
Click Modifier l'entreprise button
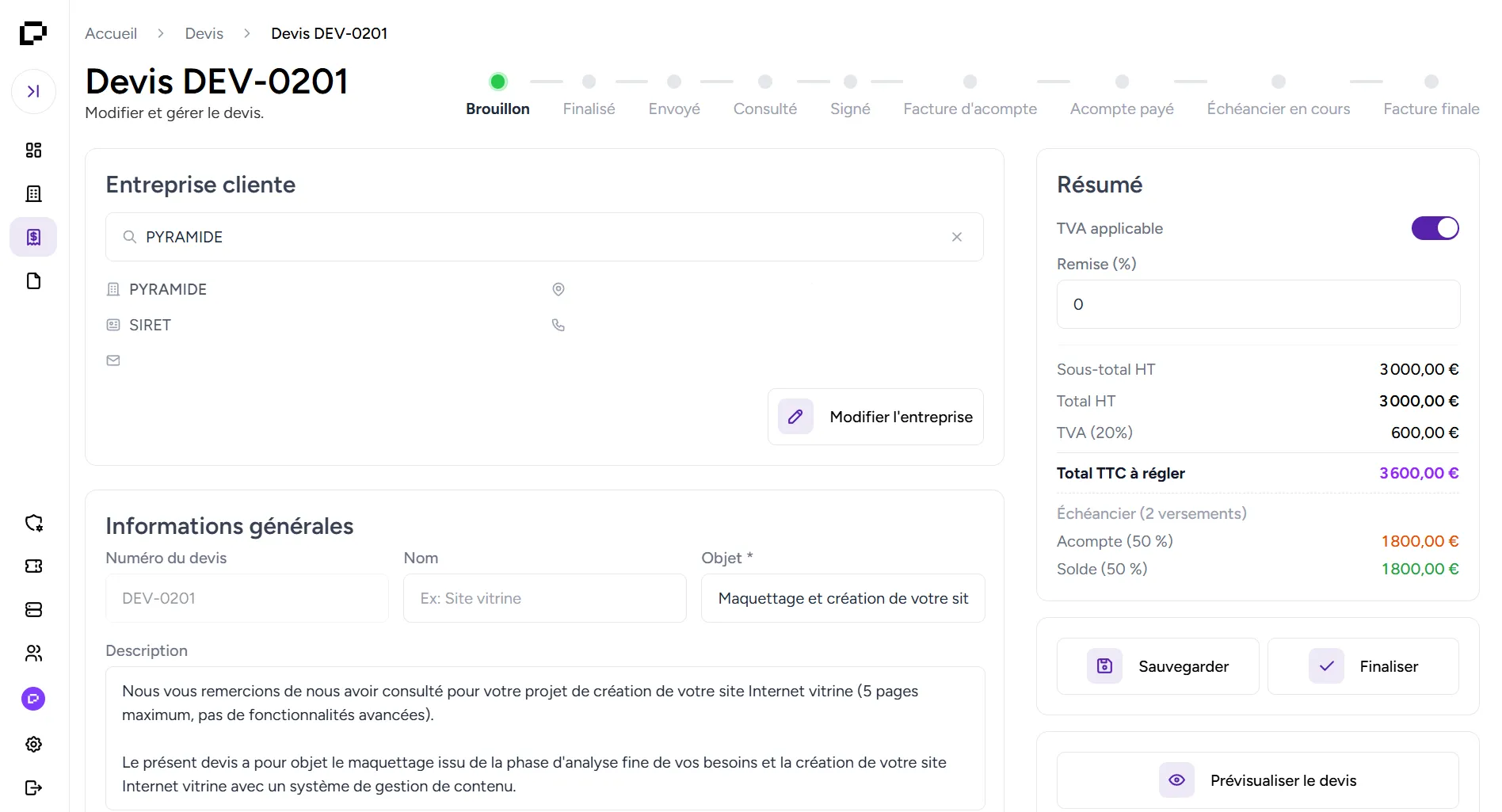875,417
